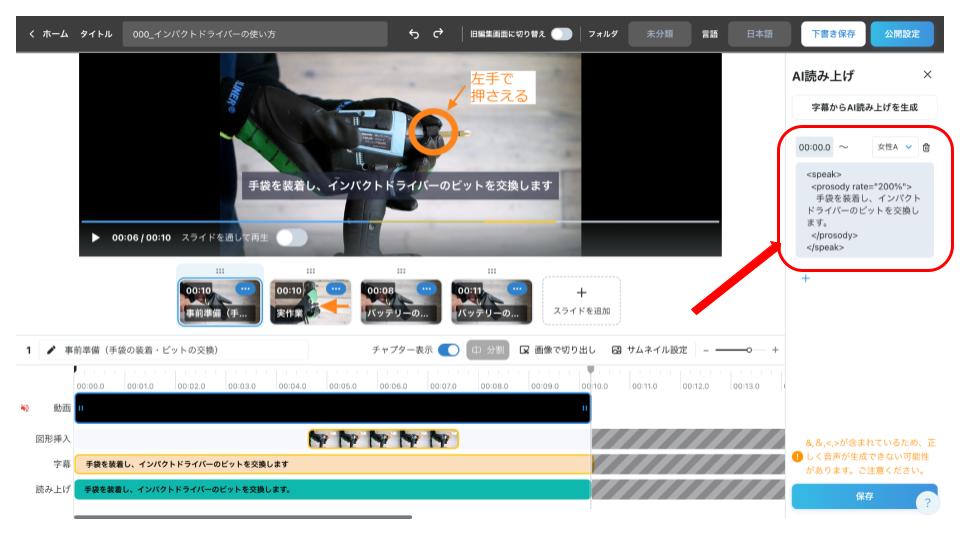Open more options on 実作業 slide
The width and height of the screenshot is (960, 540).
(x=336, y=289)
